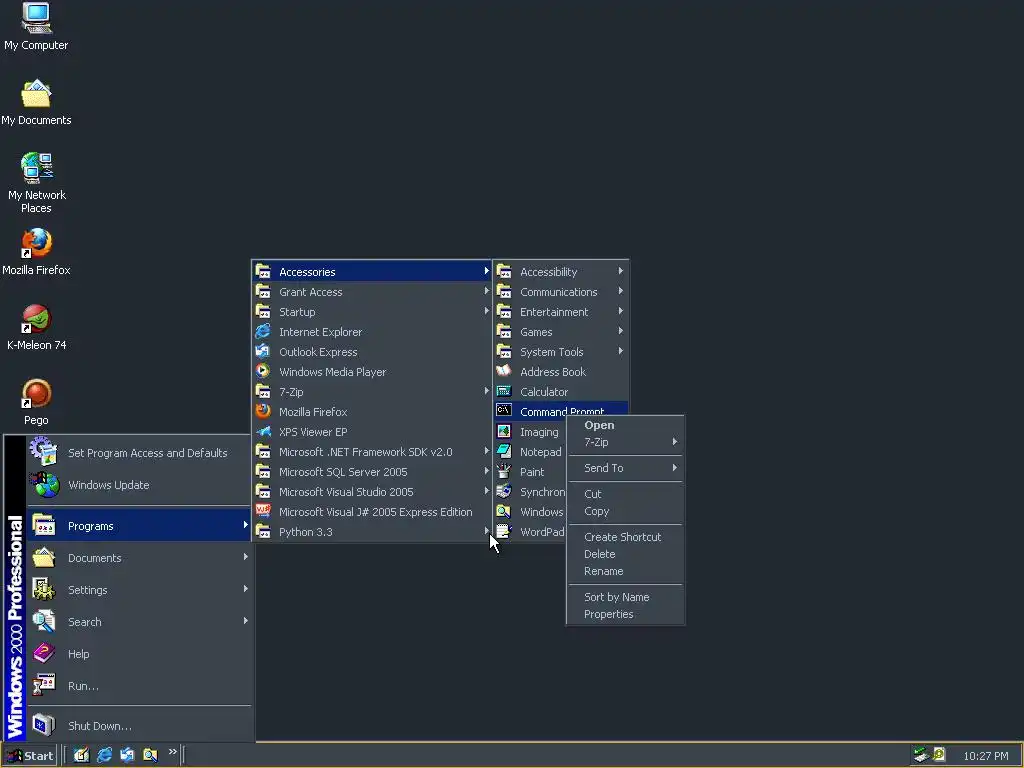Expand the System Tools submenu
The width and height of the screenshot is (1024, 768).
(560, 351)
